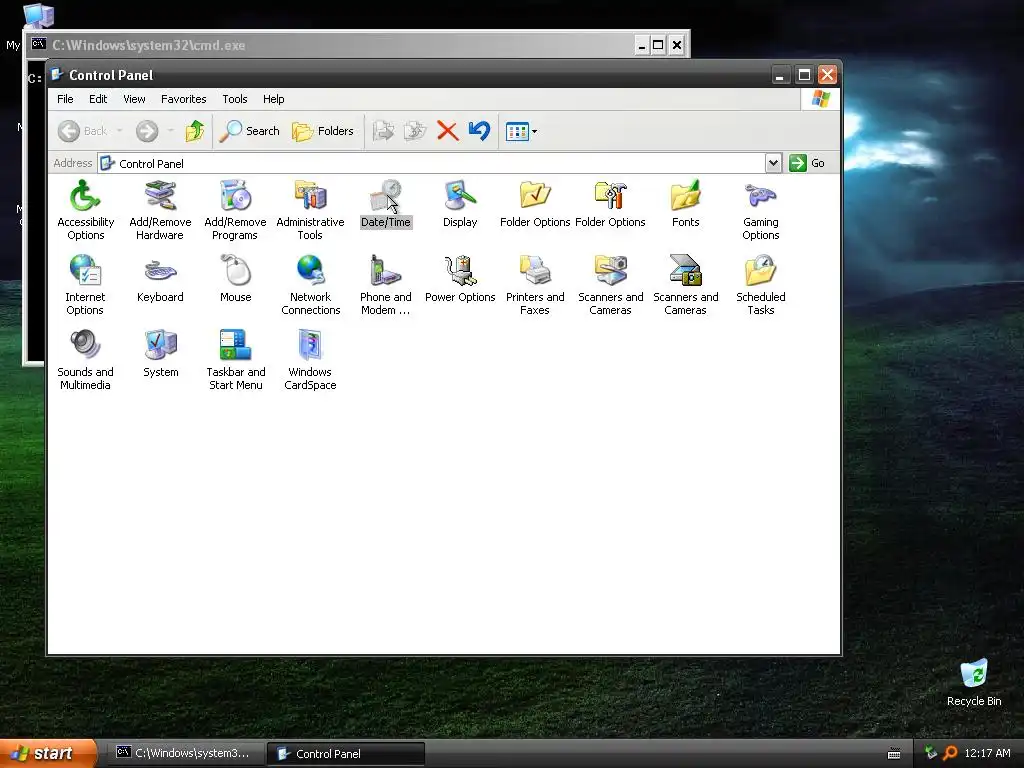Click the Search toolbar button
Screen dimensions: 1024x768
[x=249, y=131]
